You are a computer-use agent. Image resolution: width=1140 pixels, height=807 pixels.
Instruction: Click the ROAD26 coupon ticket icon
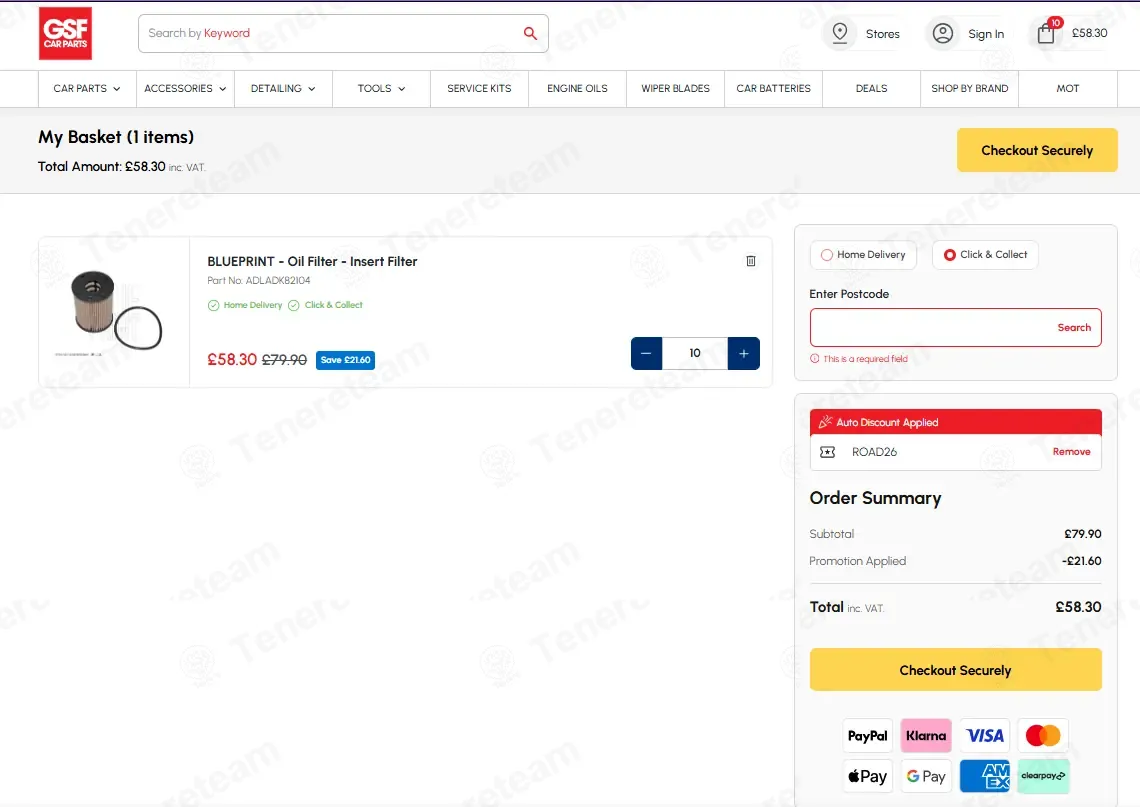(827, 452)
